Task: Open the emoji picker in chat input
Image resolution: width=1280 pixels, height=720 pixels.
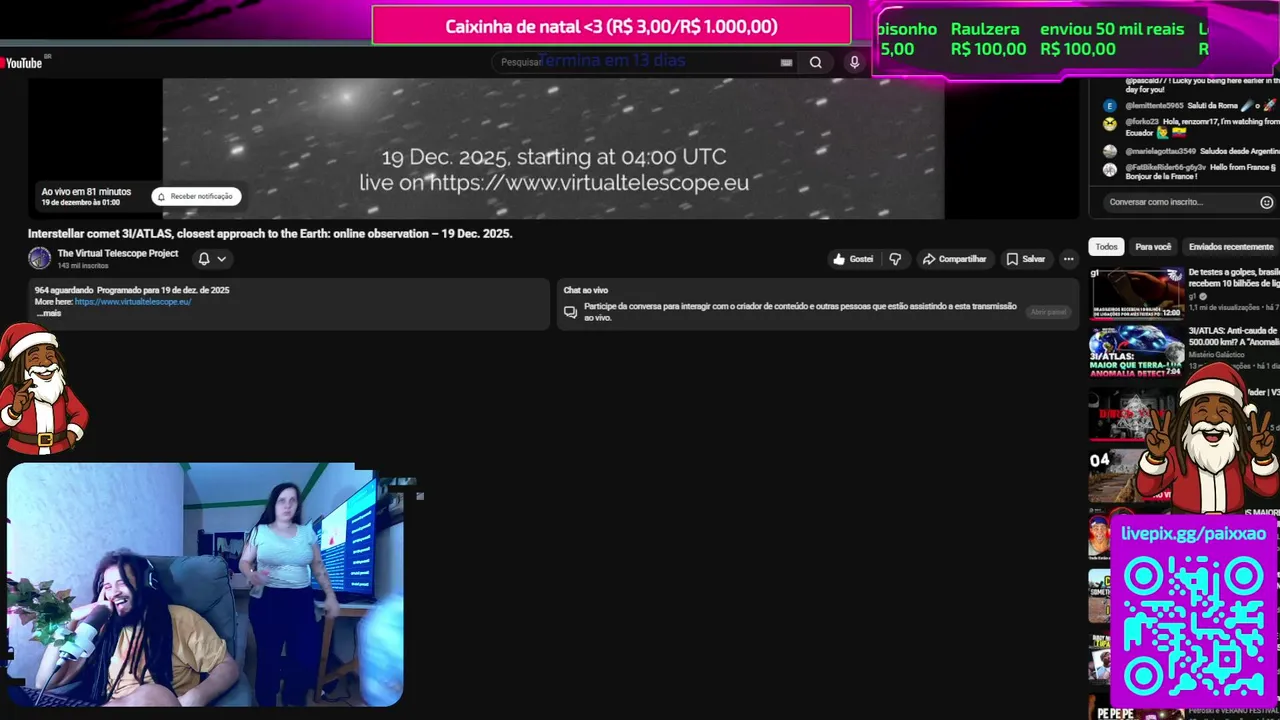Action: coord(1266,202)
